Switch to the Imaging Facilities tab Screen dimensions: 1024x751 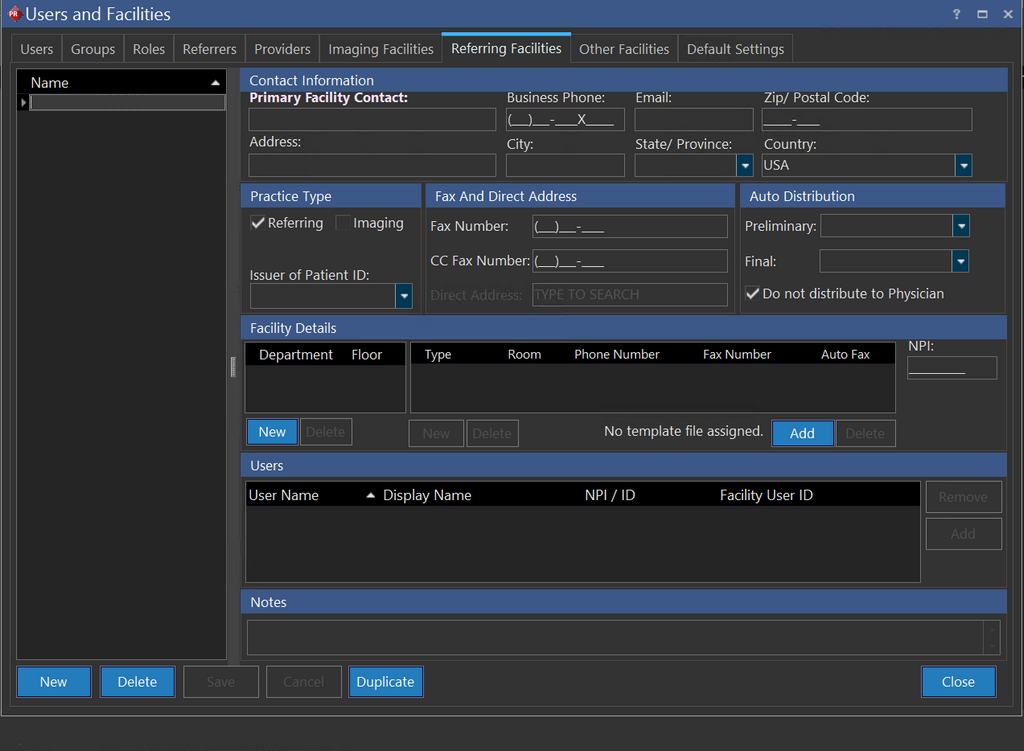coord(381,49)
